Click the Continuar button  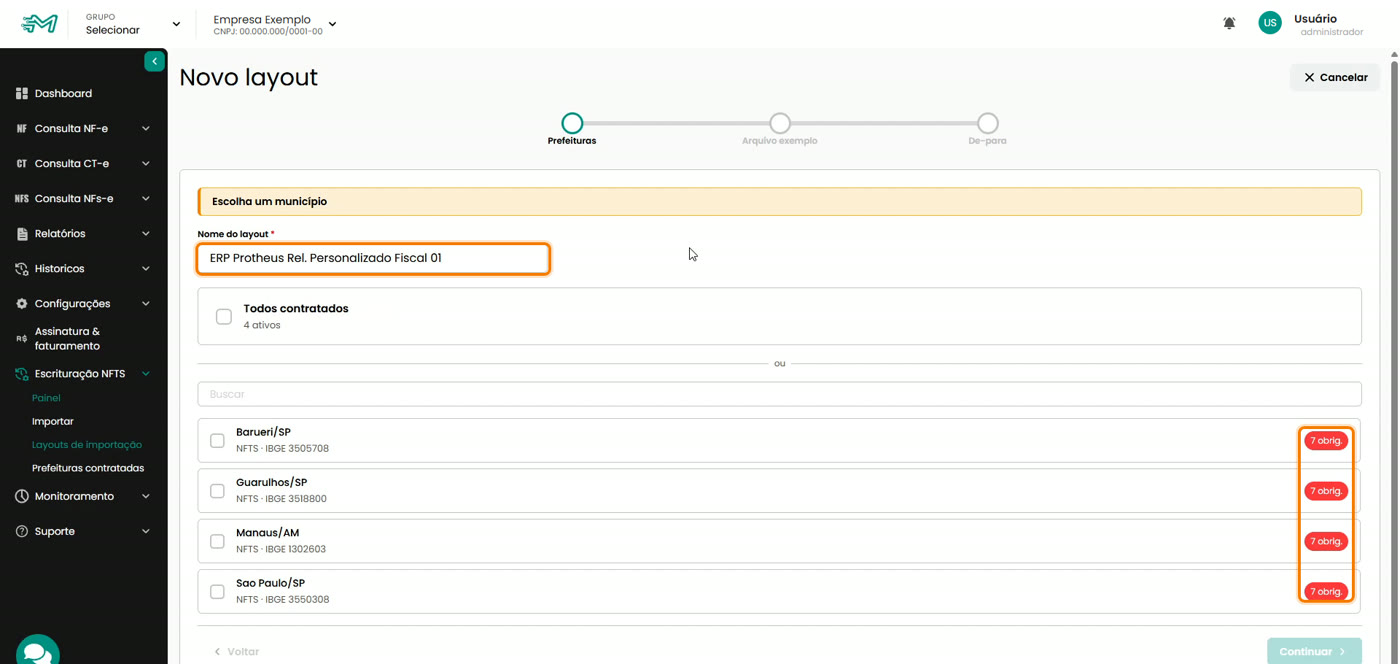tap(1314, 651)
